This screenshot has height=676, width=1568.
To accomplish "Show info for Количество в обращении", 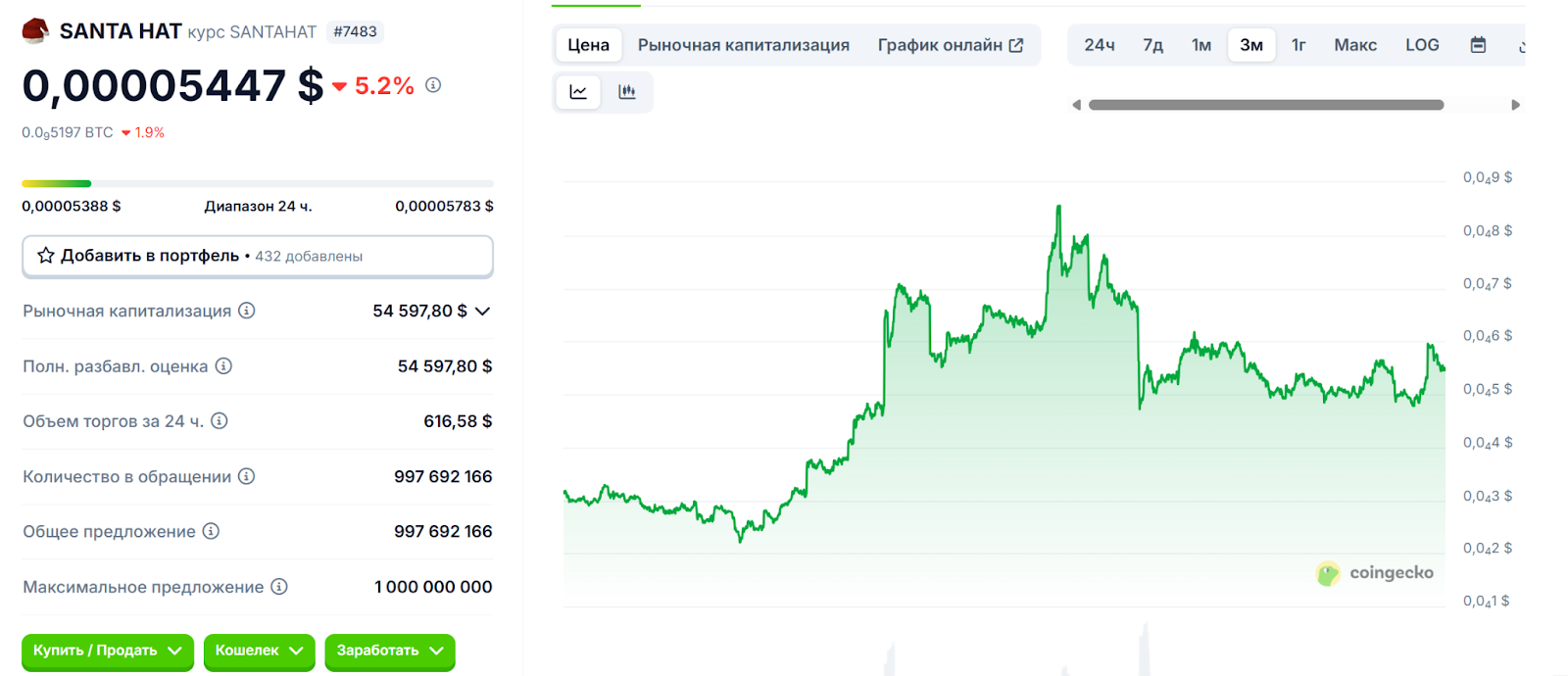I will 247,476.
